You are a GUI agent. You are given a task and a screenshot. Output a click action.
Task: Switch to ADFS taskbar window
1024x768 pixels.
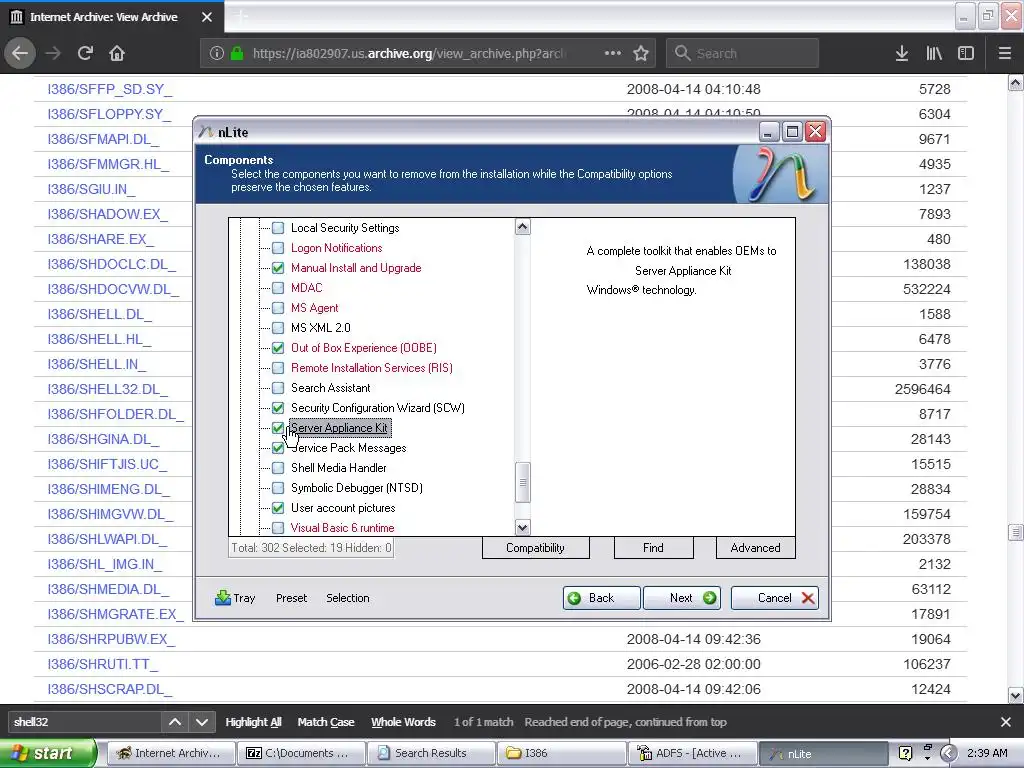tap(692, 753)
